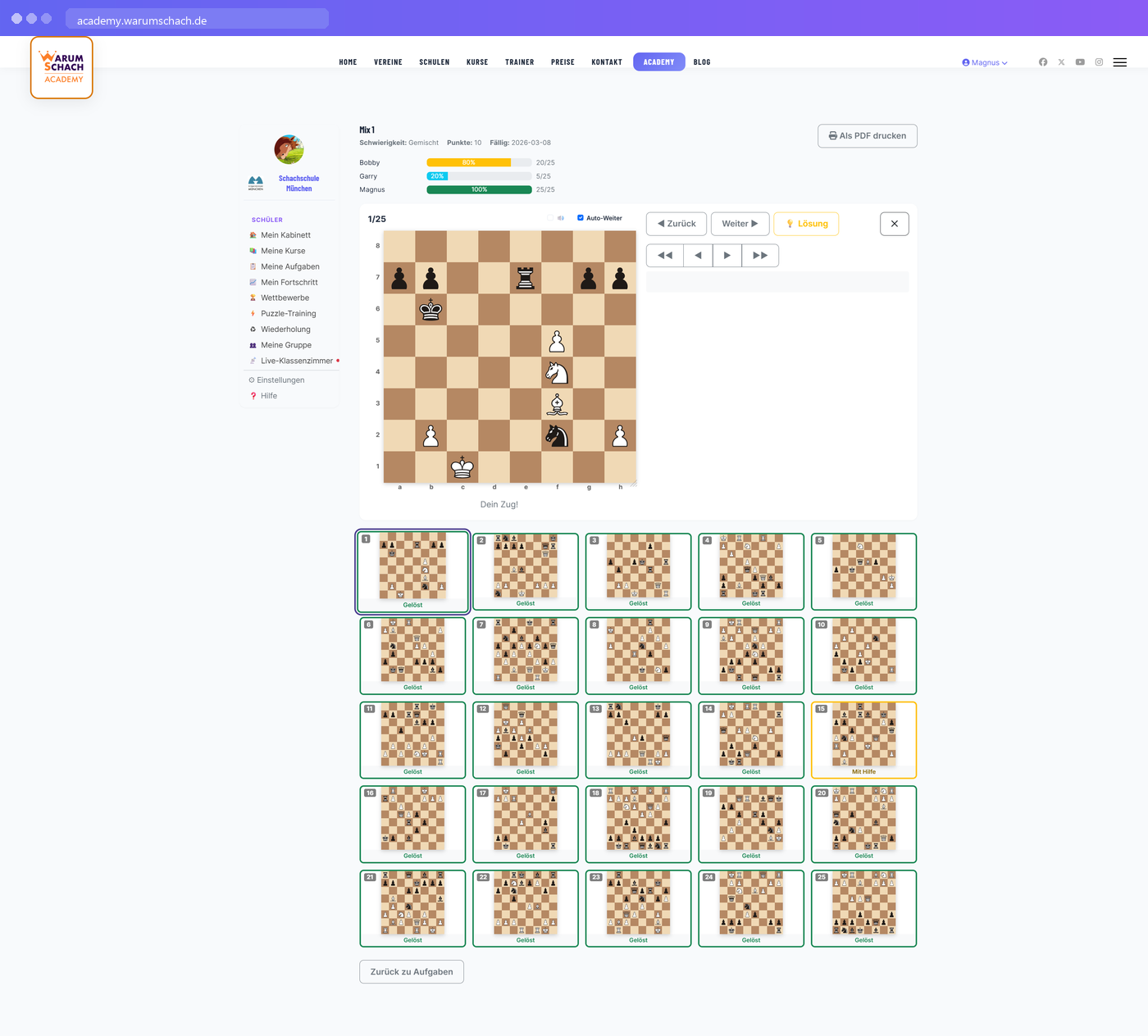Step one move backward

click(x=698, y=256)
